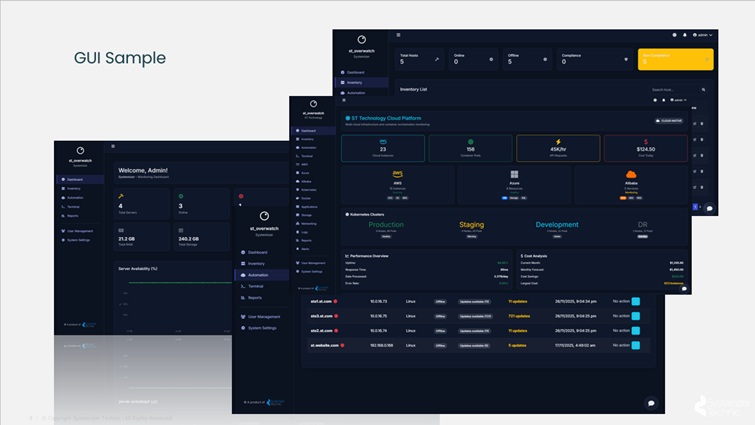Click cyan action button in st.website.com row

click(636, 345)
